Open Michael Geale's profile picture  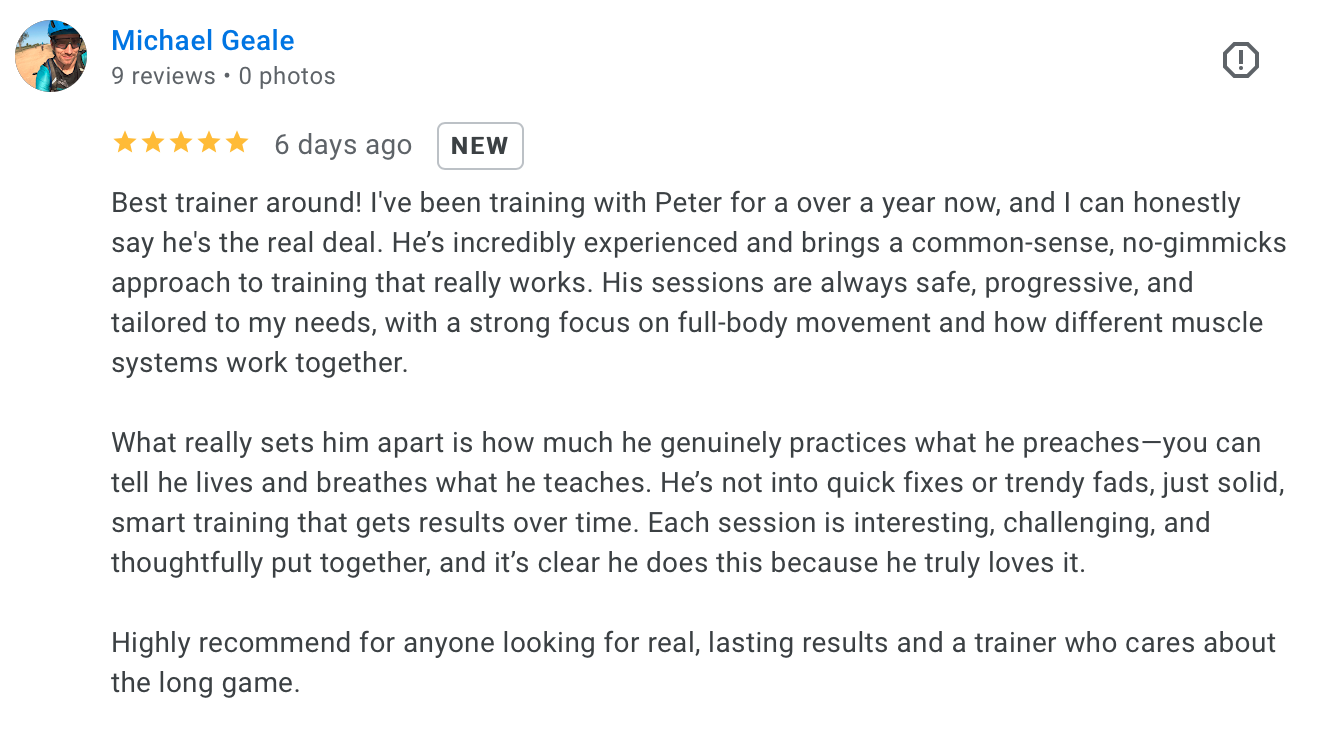51,56
